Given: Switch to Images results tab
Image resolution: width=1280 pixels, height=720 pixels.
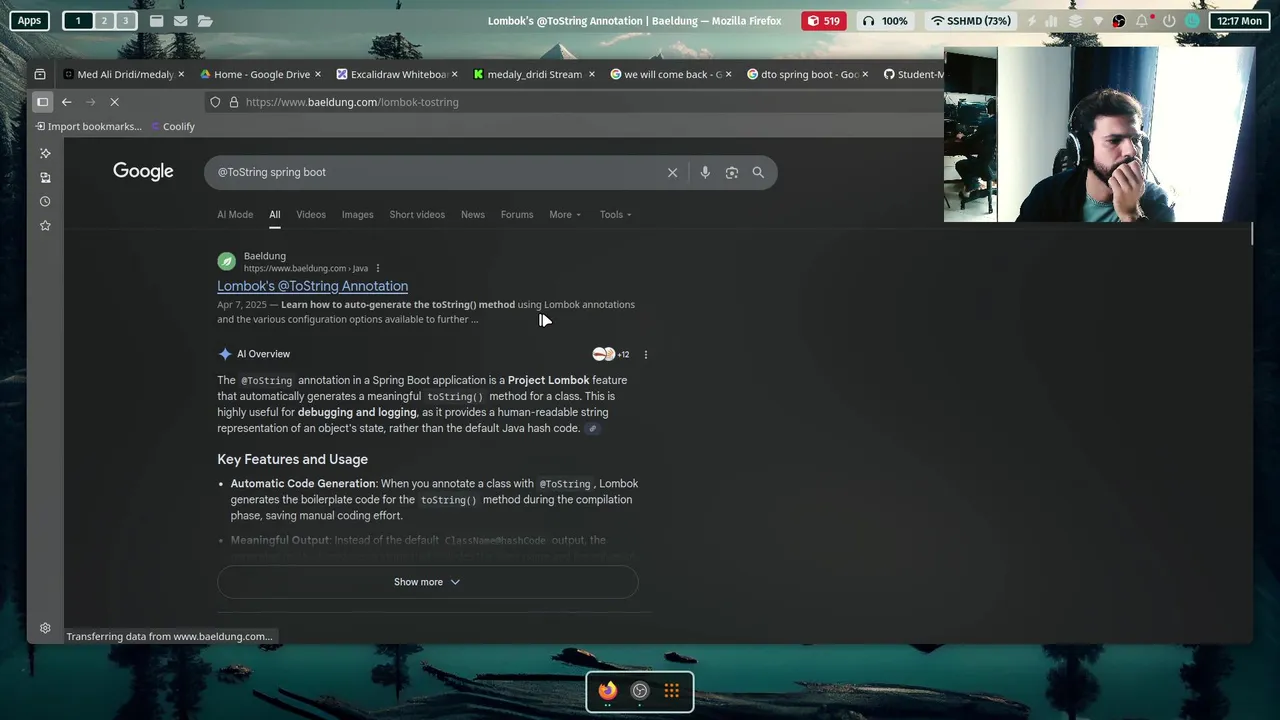Looking at the screenshot, I should tap(357, 214).
